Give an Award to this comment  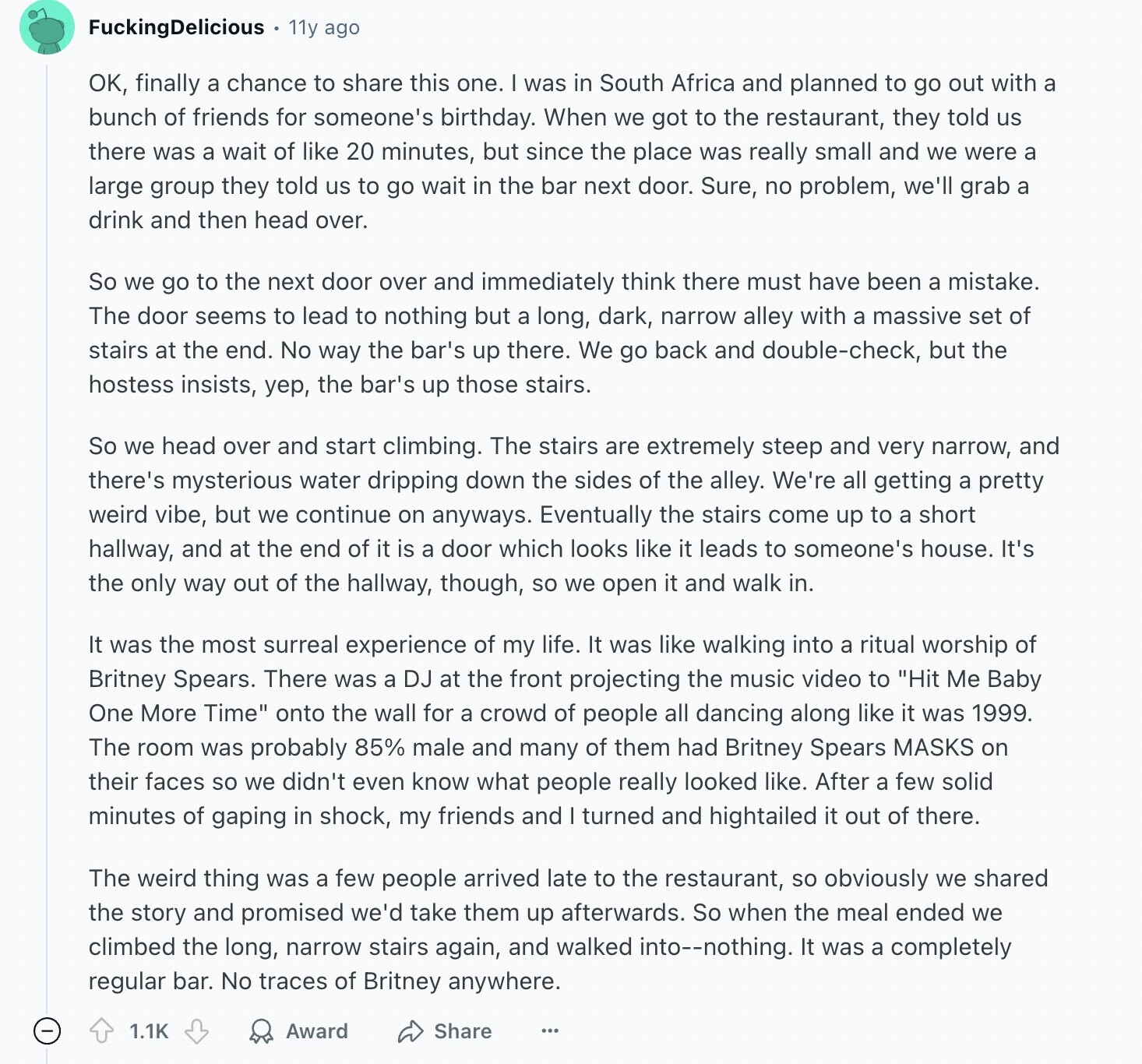coord(298,1031)
